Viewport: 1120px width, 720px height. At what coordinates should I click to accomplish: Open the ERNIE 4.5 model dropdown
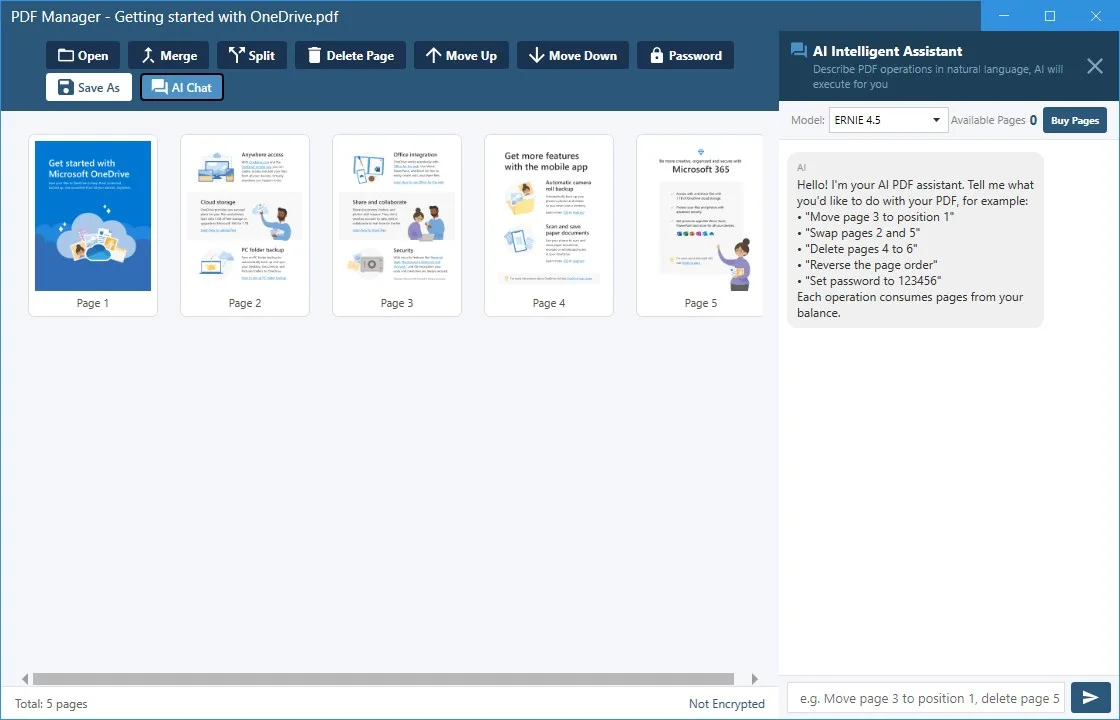pyautogui.click(x=888, y=120)
